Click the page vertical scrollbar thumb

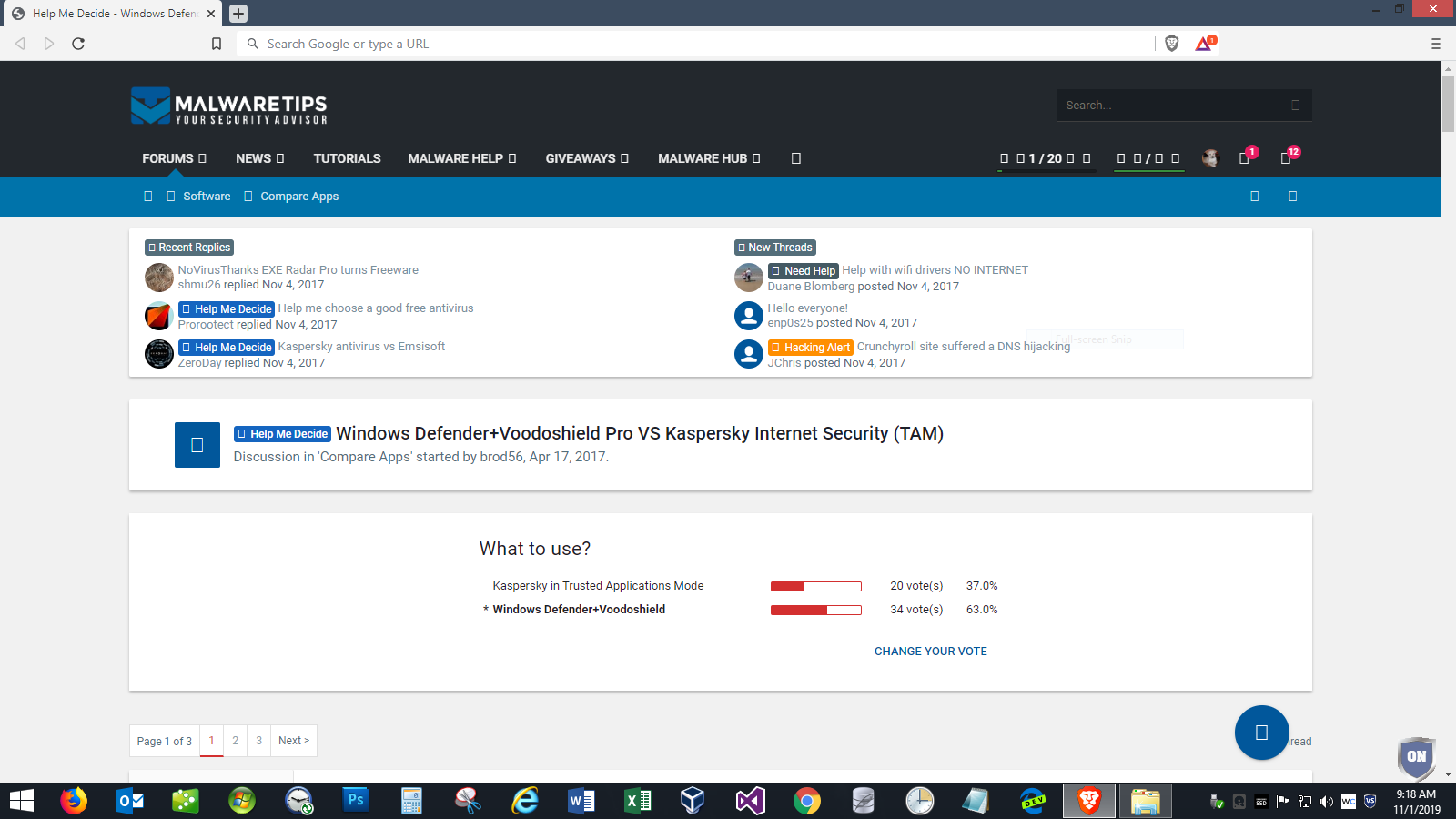(1448, 105)
